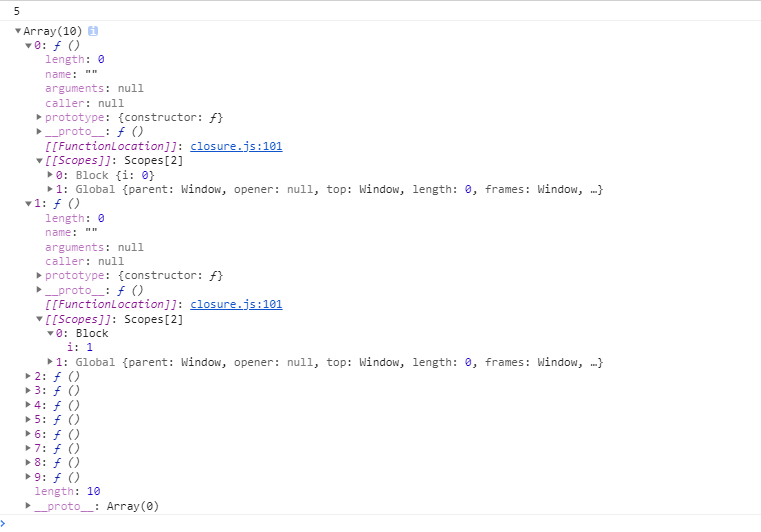Viewport: 761px width, 532px height.
Task: Open closure.js:101 link under index 1
Action: pos(236,304)
